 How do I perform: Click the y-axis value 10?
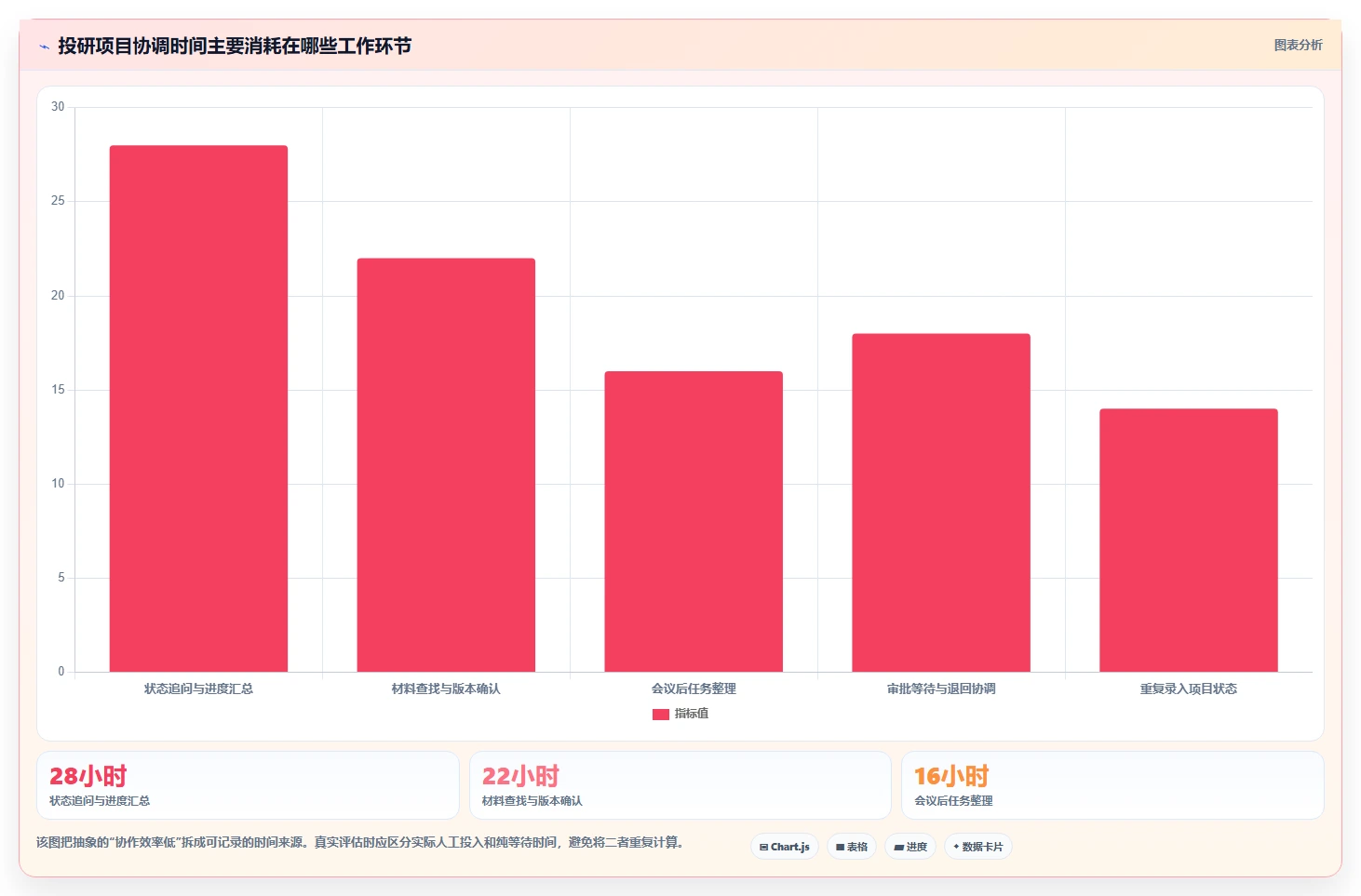58,484
